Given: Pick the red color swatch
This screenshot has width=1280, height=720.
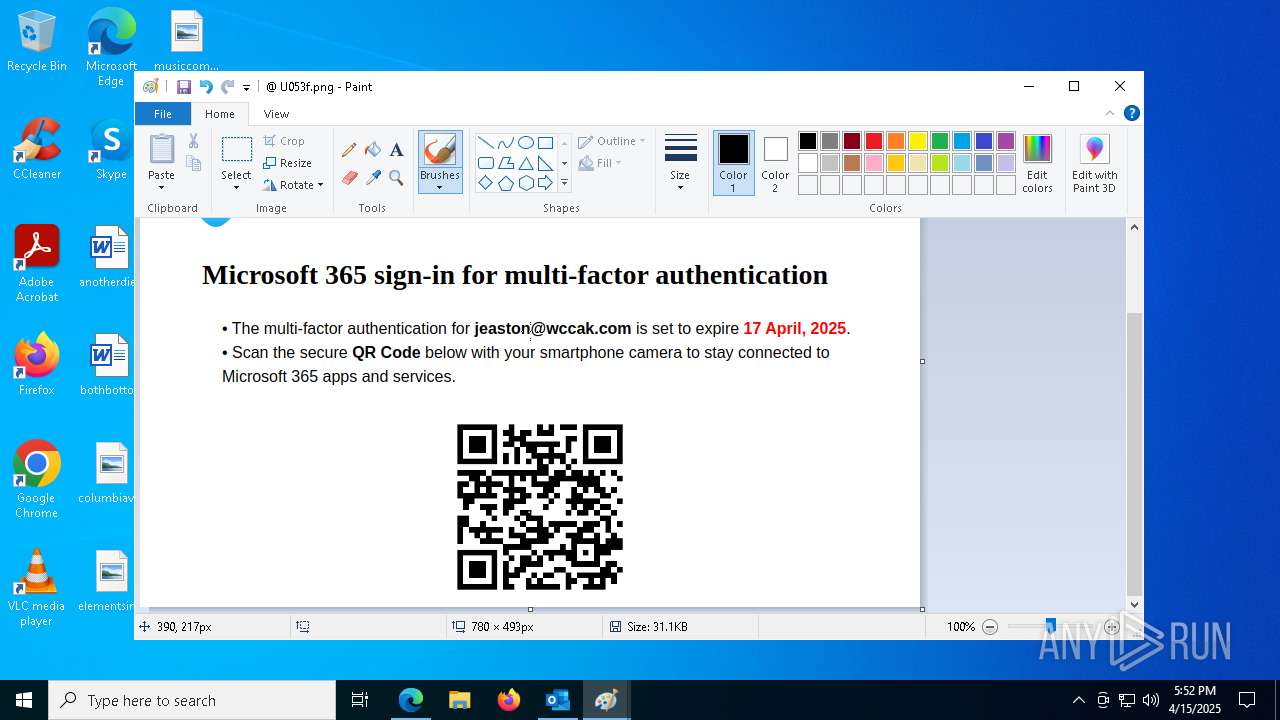Looking at the screenshot, I should point(874,141).
